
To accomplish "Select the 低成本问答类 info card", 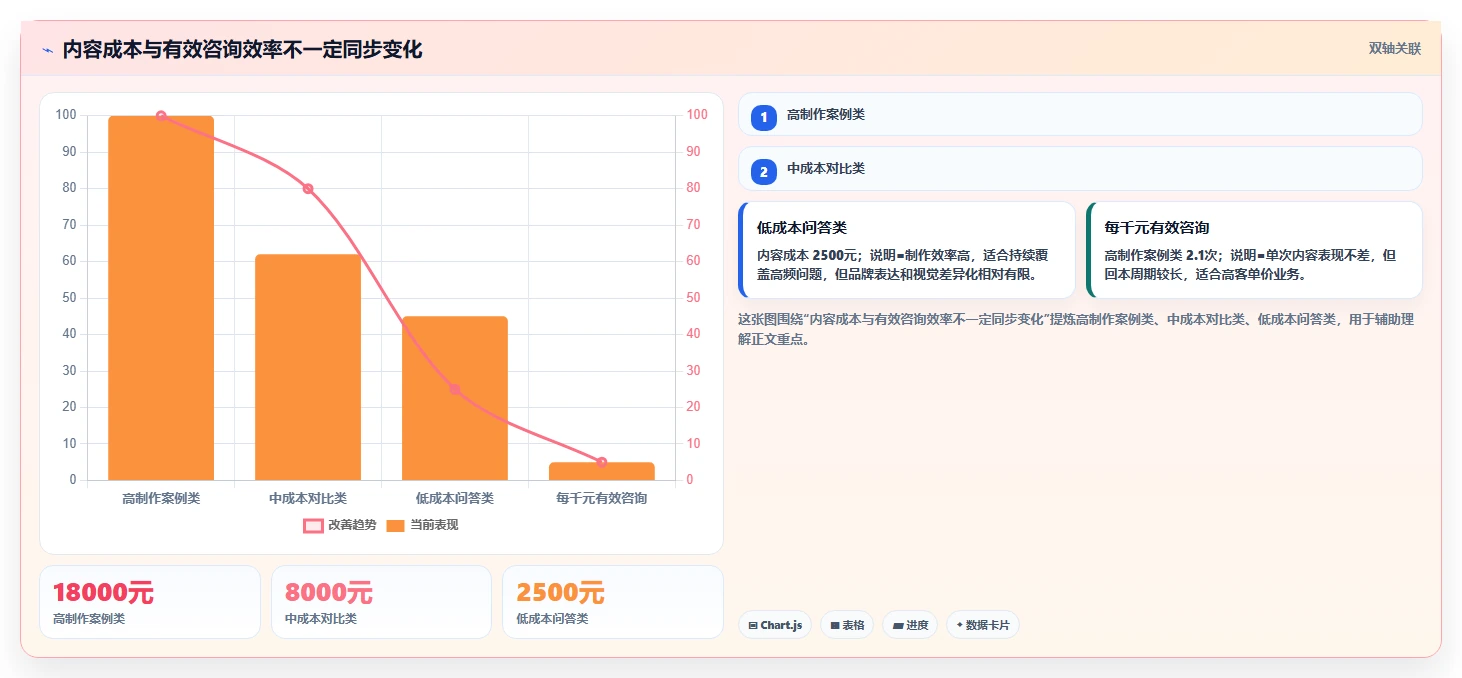I will pyautogui.click(x=907, y=250).
